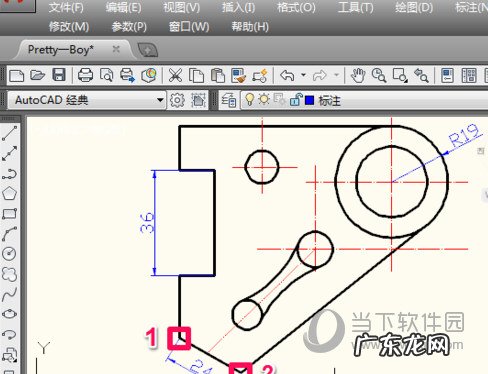Open the 修改(M) menu
488x374 pixels.
(69, 26)
